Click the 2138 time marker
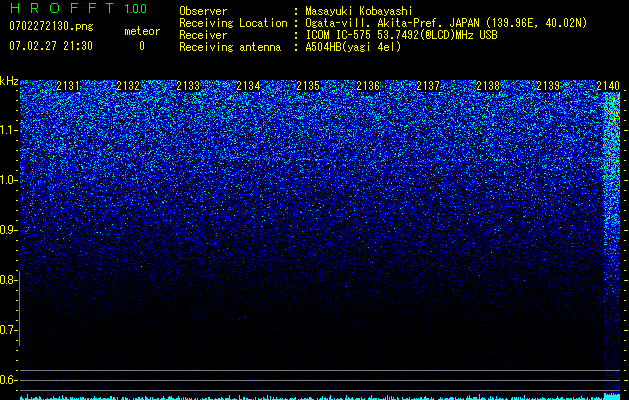 pos(488,86)
